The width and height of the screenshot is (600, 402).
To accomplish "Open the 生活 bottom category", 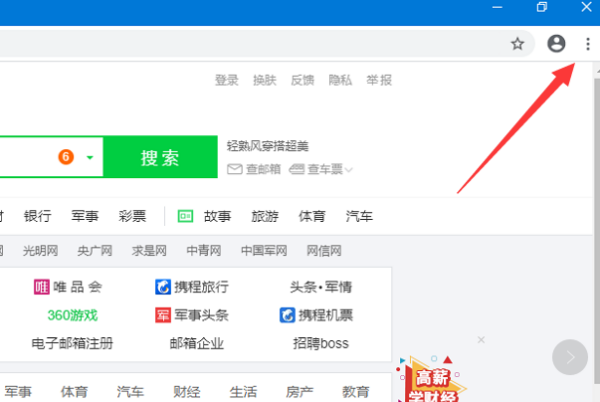I will point(243,392).
